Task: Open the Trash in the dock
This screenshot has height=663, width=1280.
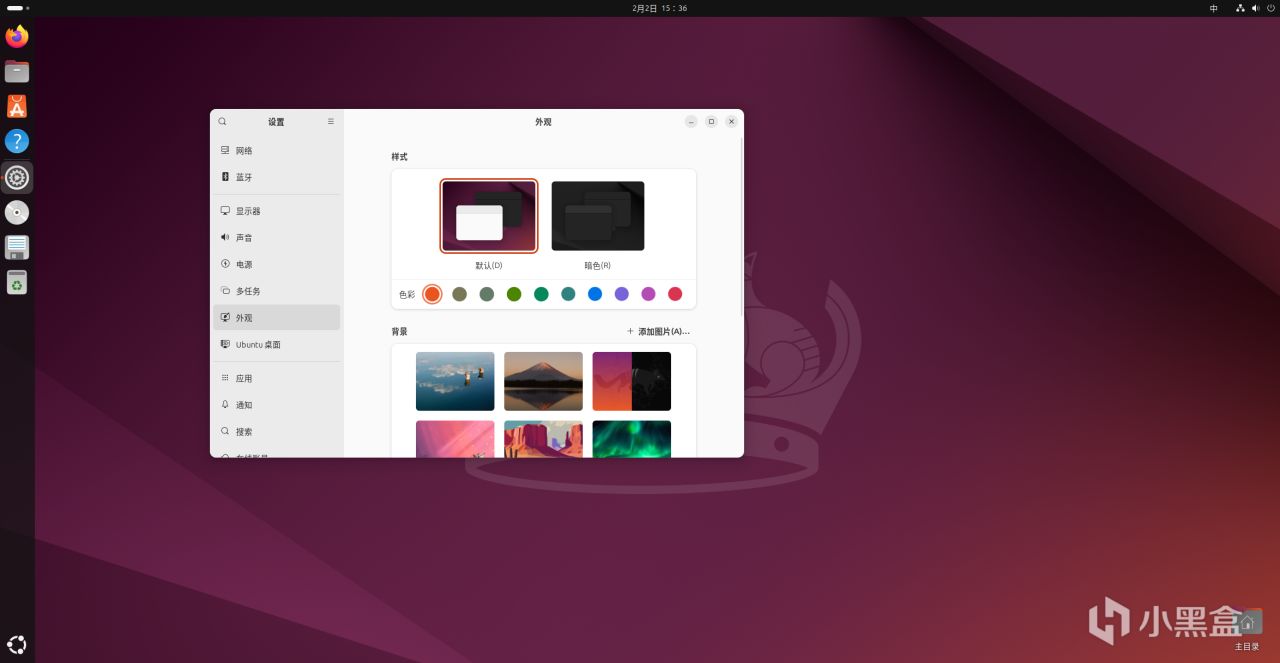Action: 17,283
